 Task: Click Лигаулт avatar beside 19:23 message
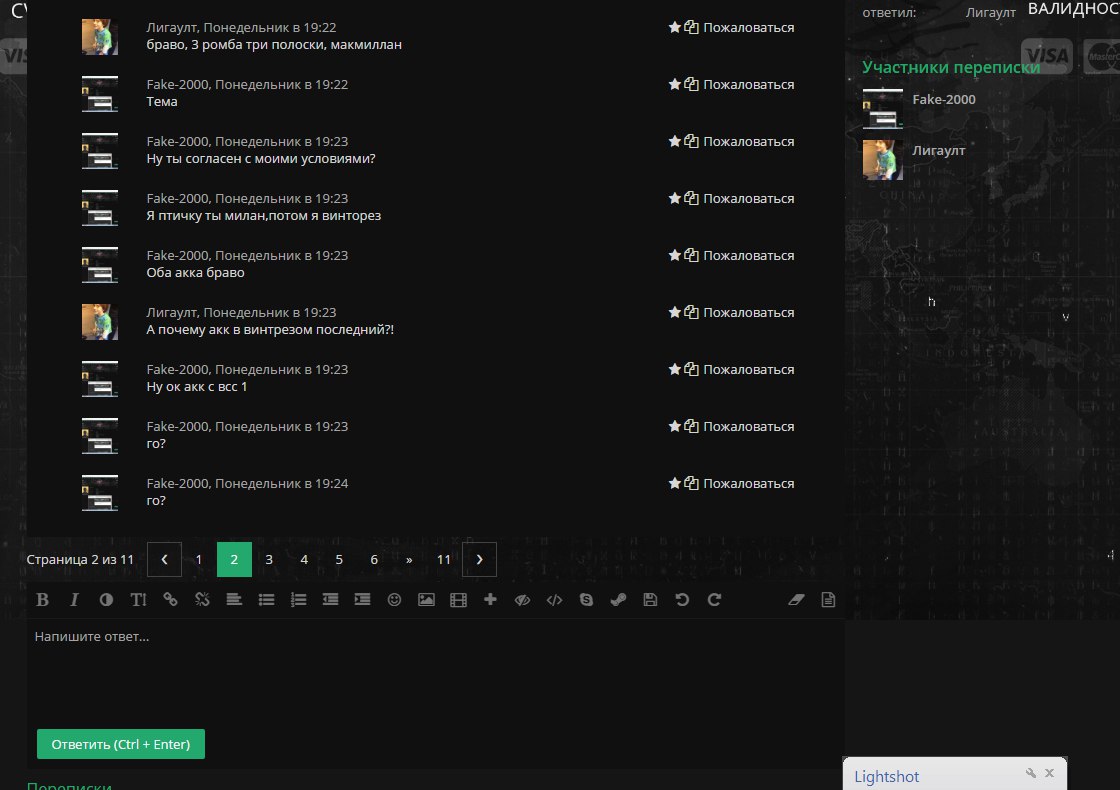pyautogui.click(x=100, y=322)
